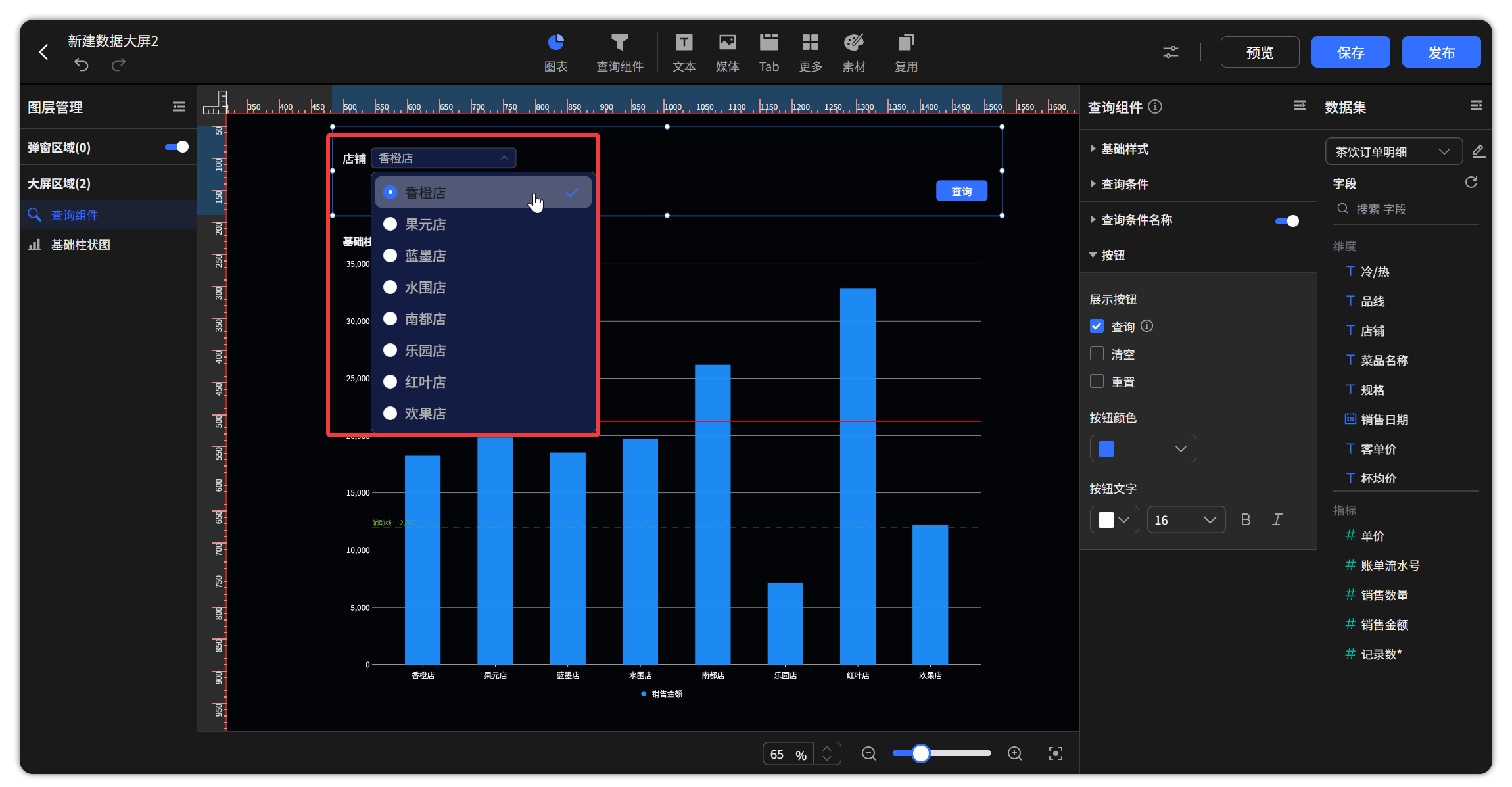Open the 按钮颜色 color picker
This screenshot has width=1512, height=787.
1143,448
